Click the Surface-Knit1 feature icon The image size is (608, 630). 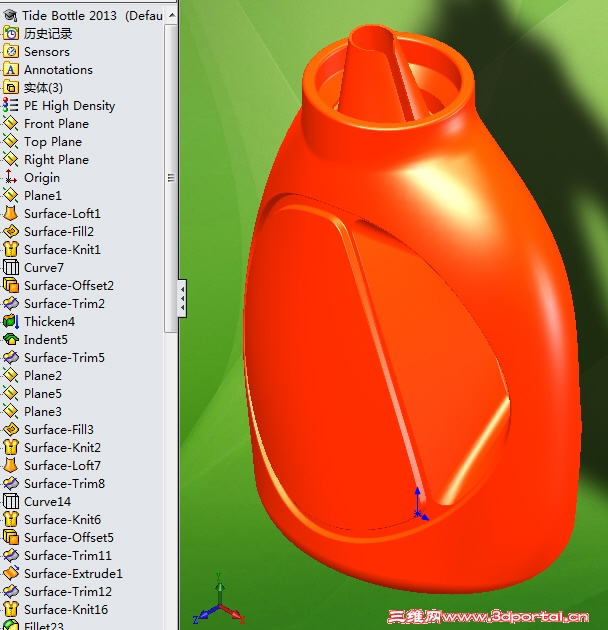[10, 250]
